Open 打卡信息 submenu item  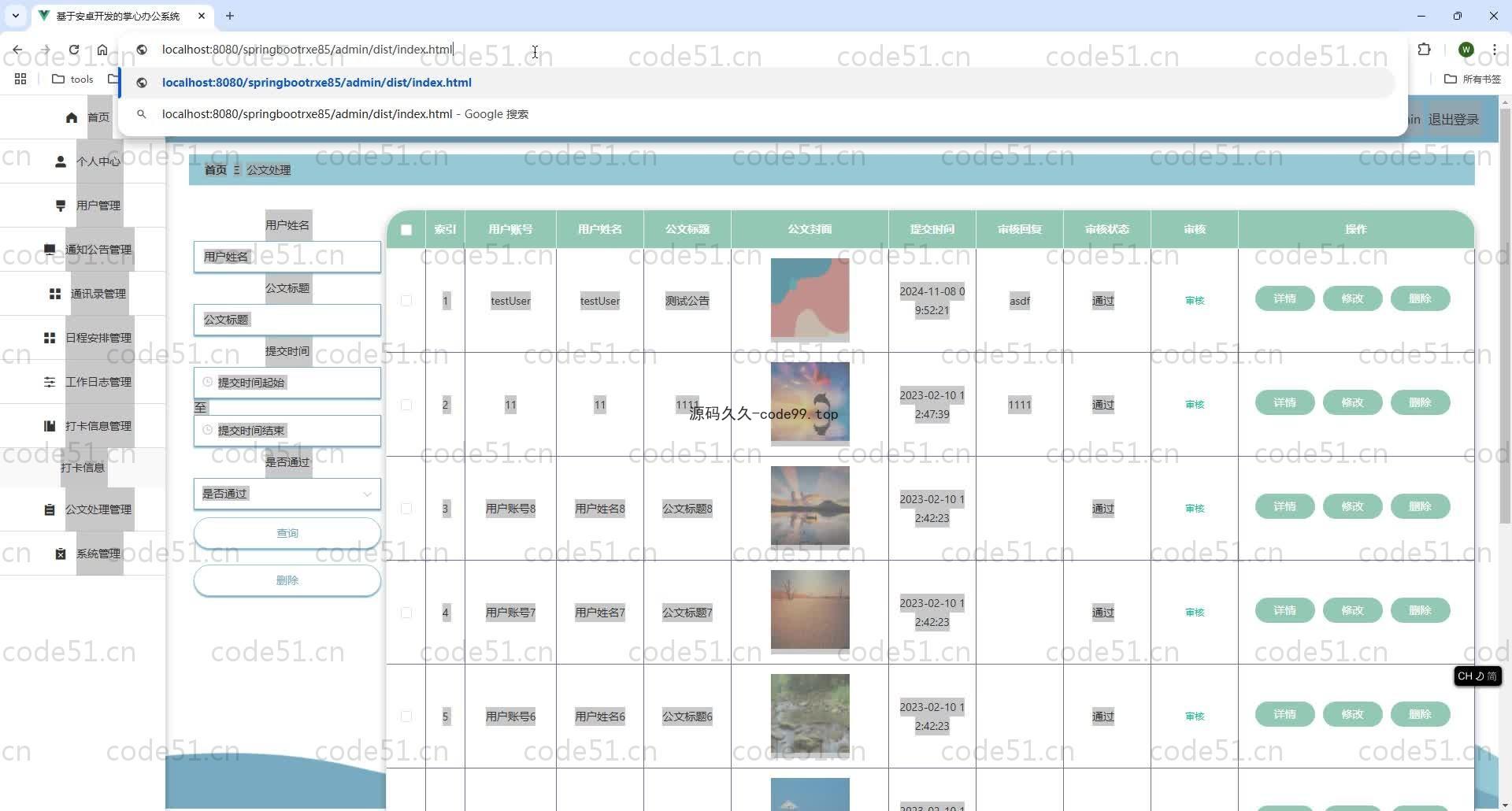click(83, 468)
